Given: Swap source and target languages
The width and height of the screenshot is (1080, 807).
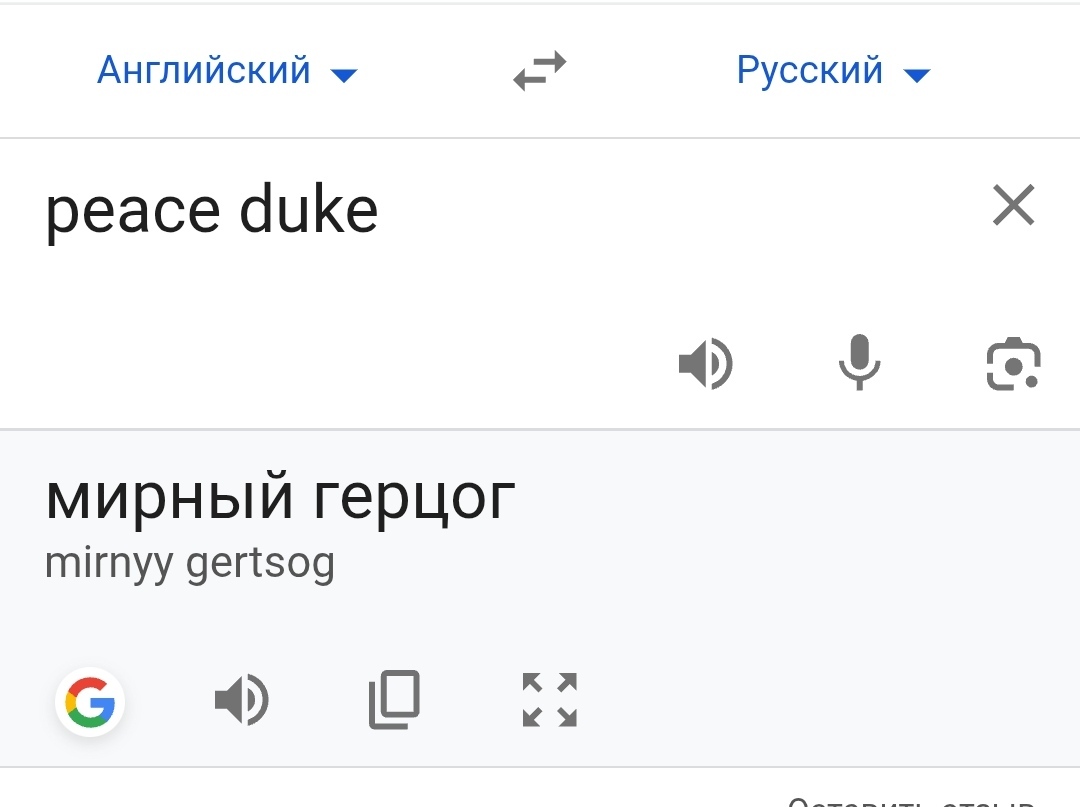Looking at the screenshot, I should (x=539, y=71).
